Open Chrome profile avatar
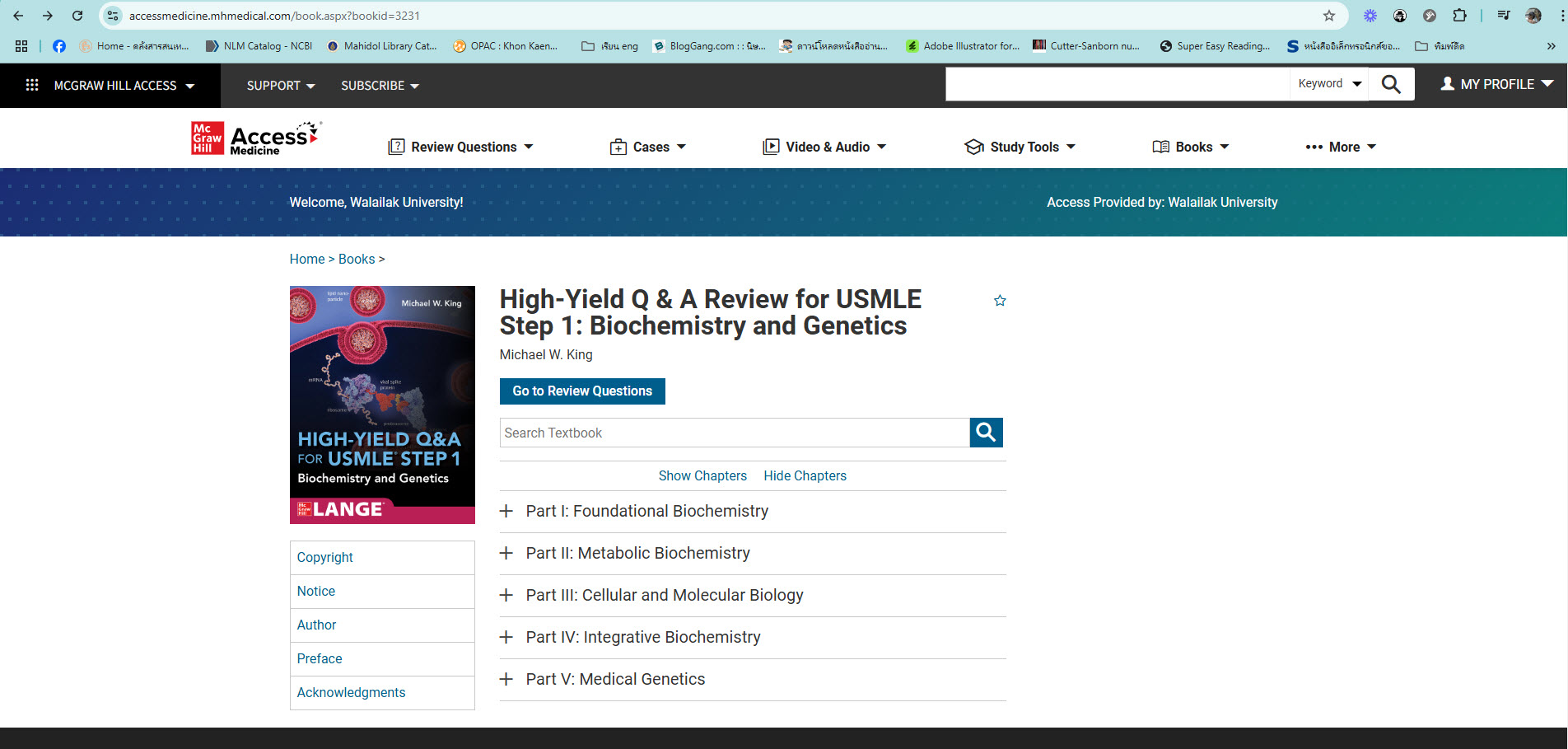 pyautogui.click(x=1533, y=16)
